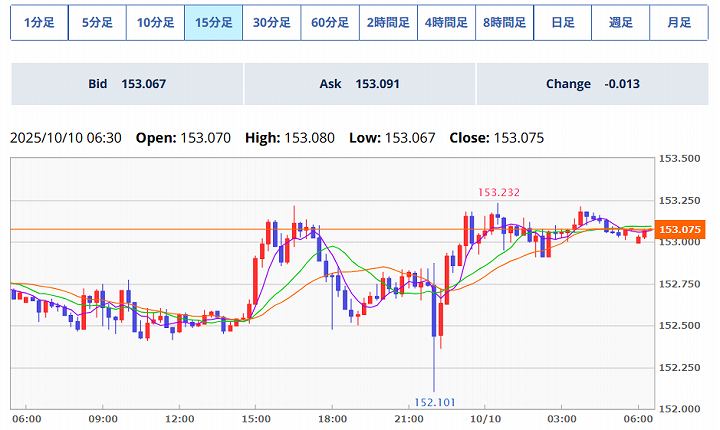
Task: Open the 60分足 timeframe
Action: pos(329,22)
